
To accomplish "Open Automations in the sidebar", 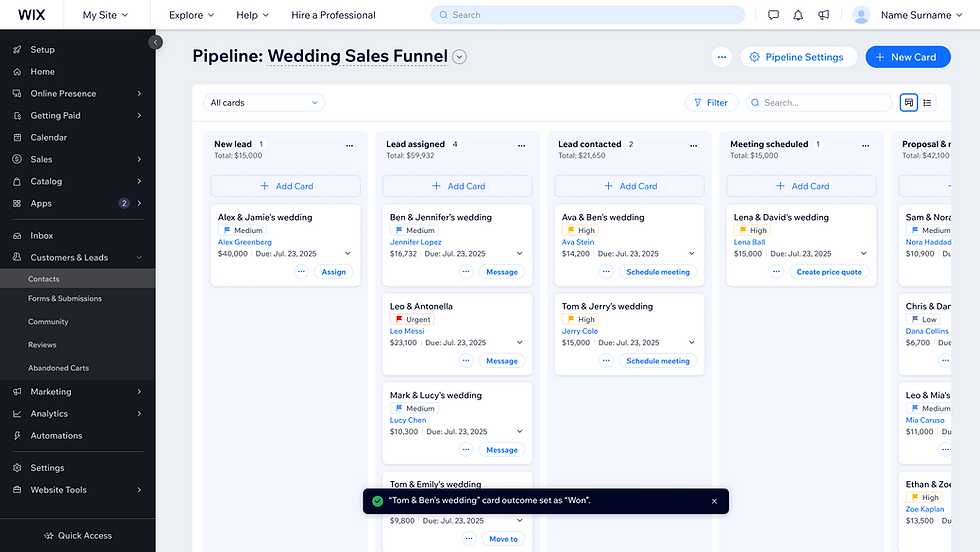I will [x=78, y=436].
